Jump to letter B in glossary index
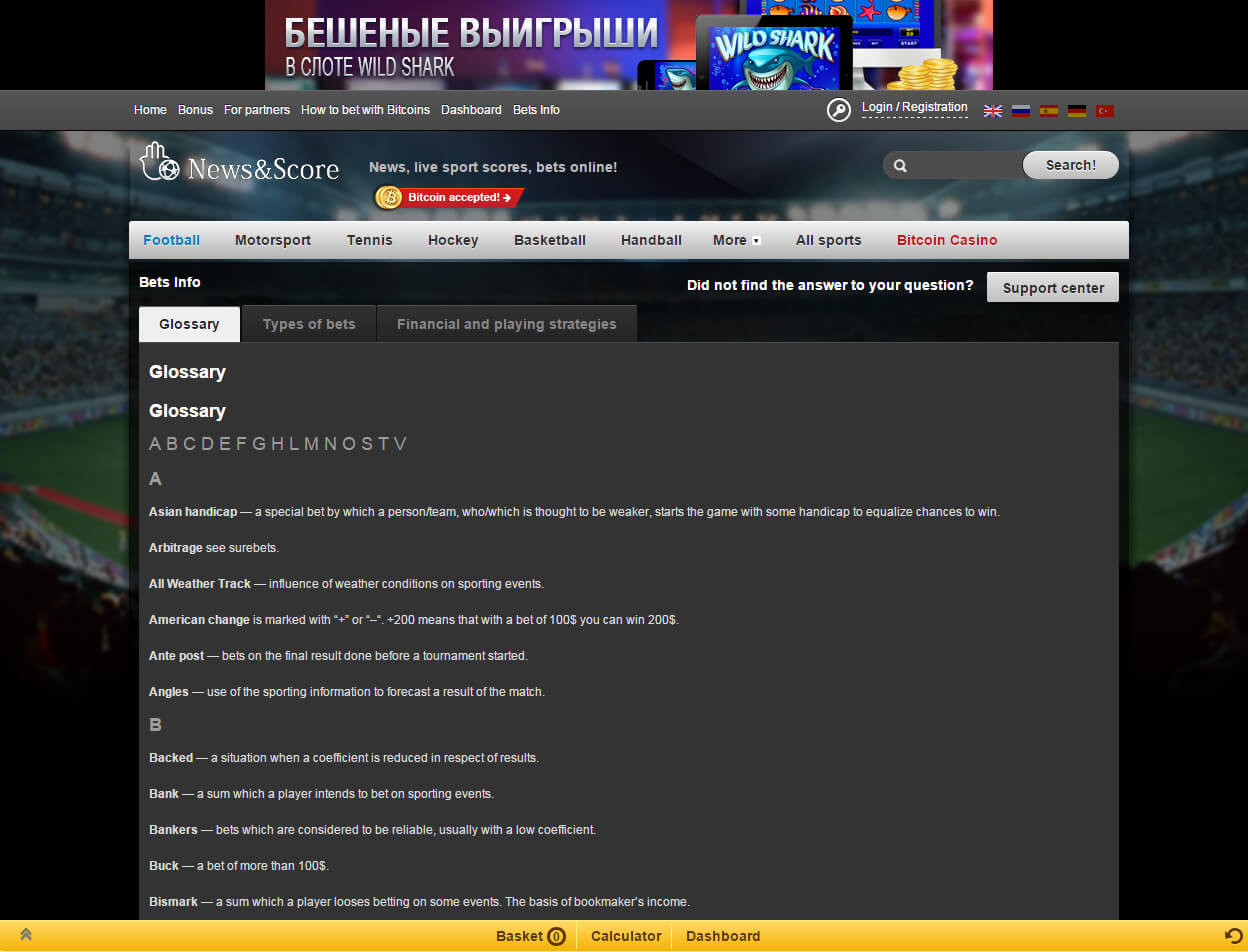This screenshot has width=1248, height=952. point(173,444)
